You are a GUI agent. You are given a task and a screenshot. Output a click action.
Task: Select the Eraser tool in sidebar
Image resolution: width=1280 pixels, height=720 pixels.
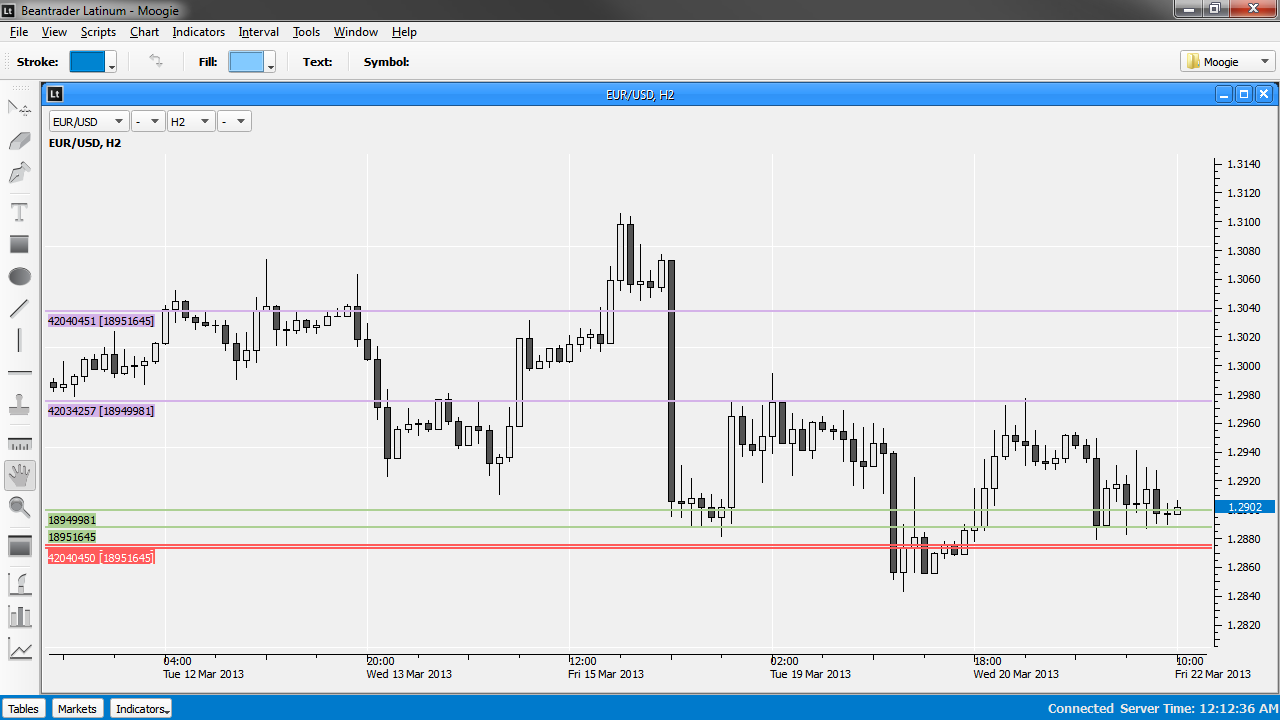[x=20, y=141]
